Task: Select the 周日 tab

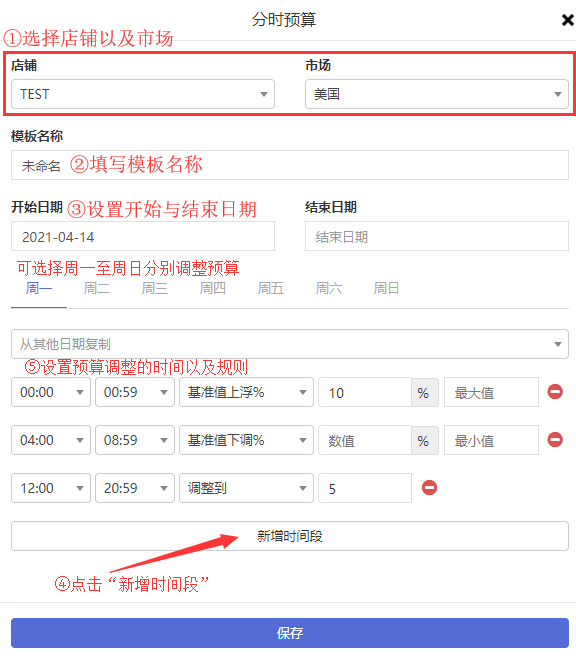Action: [x=386, y=289]
